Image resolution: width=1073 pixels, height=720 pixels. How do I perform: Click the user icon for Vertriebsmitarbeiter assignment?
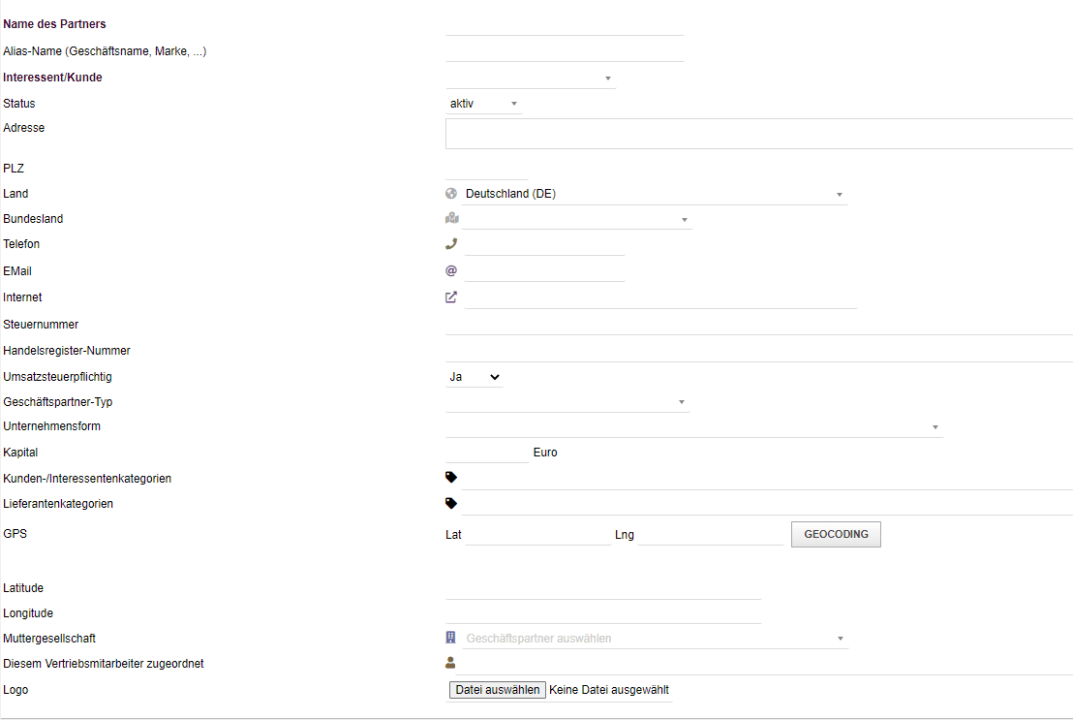tap(451, 662)
